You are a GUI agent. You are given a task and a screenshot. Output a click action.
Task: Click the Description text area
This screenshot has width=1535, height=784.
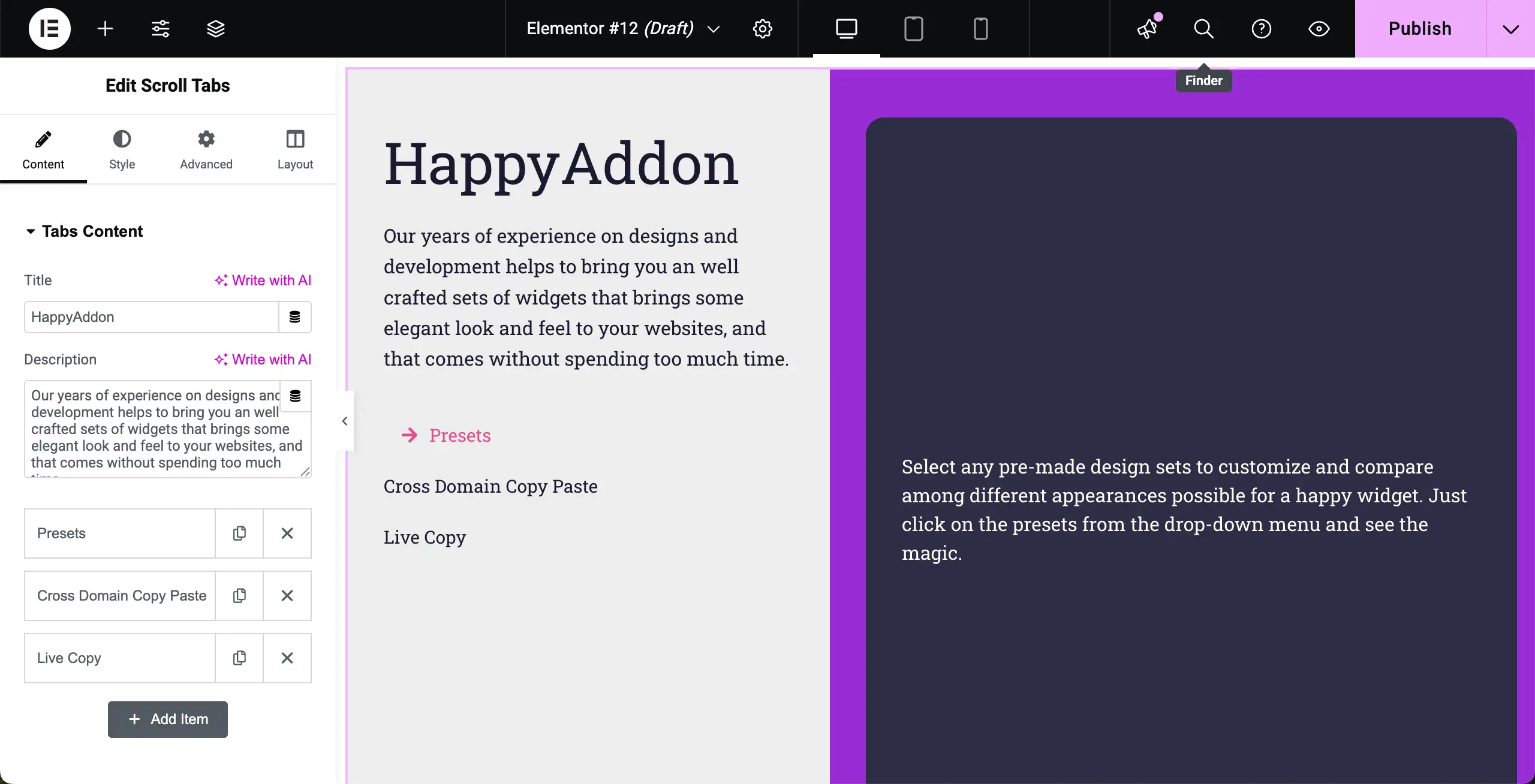168,429
